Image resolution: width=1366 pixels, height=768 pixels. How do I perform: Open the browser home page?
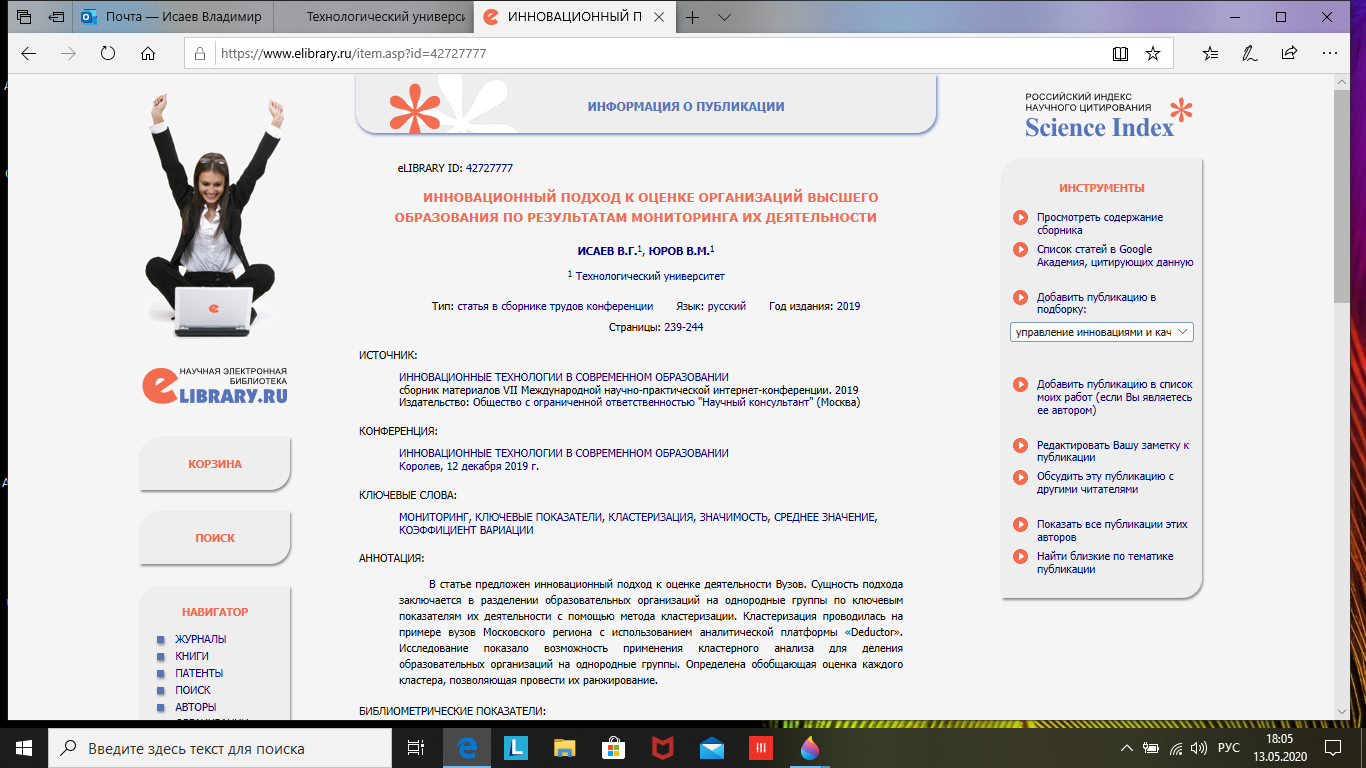coord(148,54)
